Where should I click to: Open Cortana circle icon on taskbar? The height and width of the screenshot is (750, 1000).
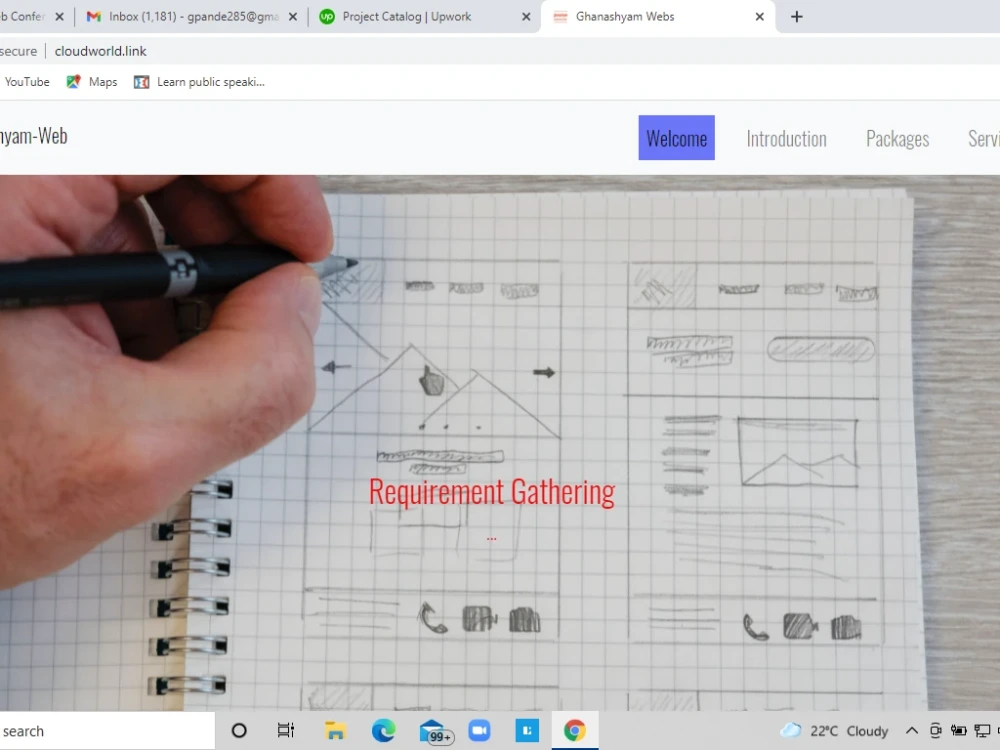[x=239, y=731]
